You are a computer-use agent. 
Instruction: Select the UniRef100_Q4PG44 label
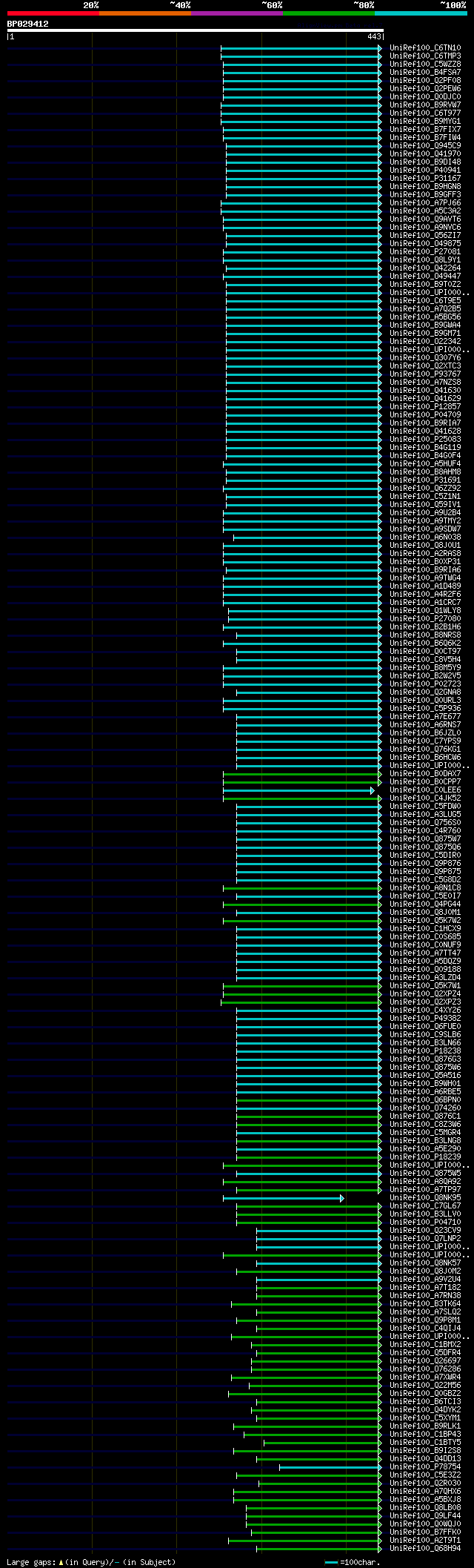coord(425,904)
